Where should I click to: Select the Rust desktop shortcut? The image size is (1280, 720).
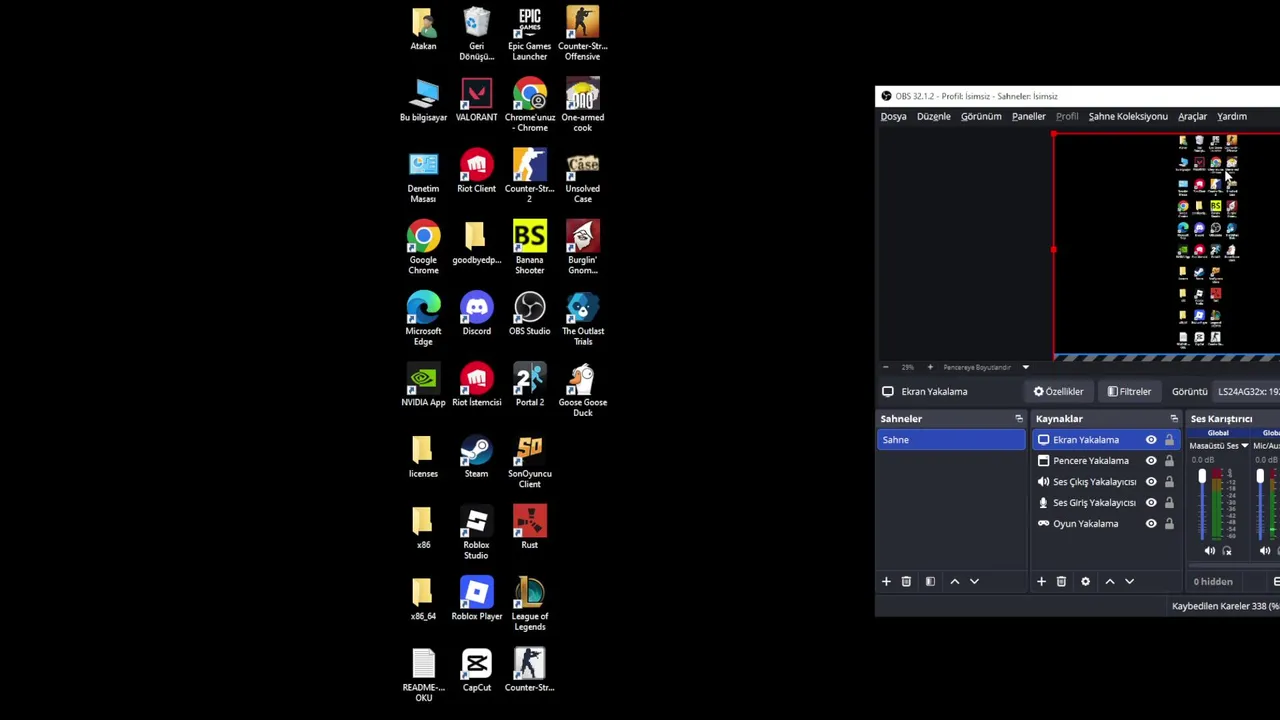tap(529, 527)
